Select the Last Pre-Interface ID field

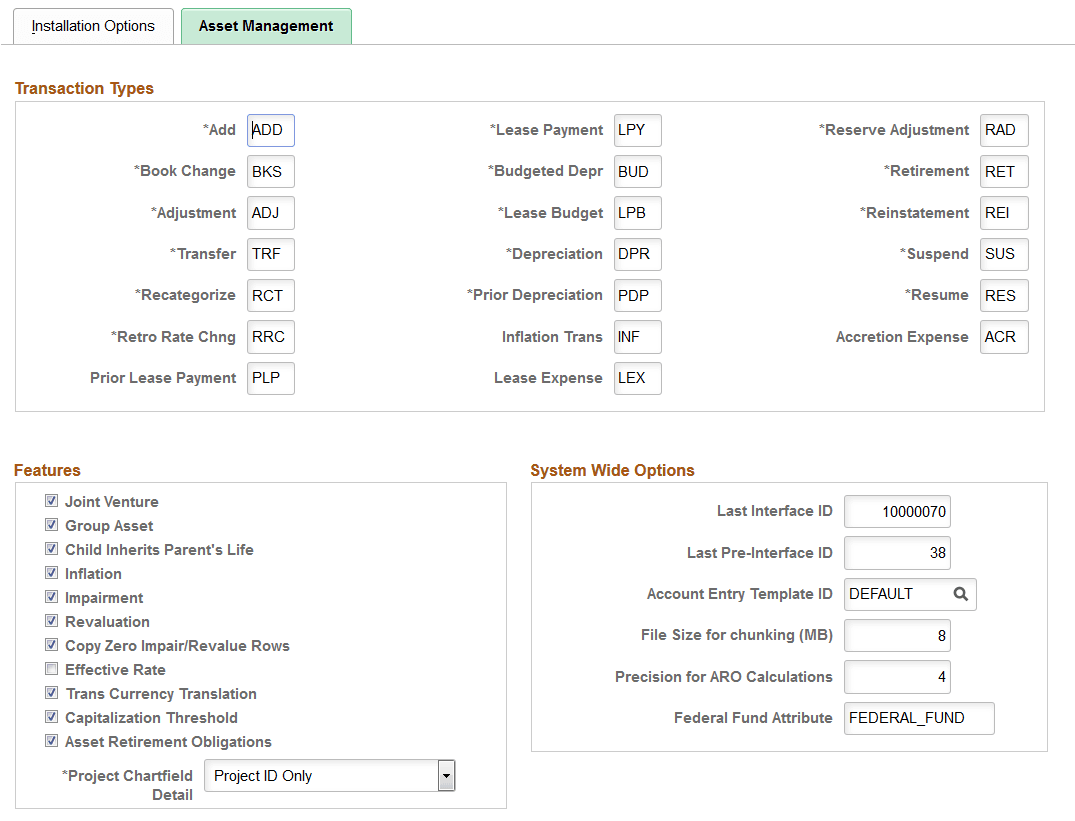point(897,553)
